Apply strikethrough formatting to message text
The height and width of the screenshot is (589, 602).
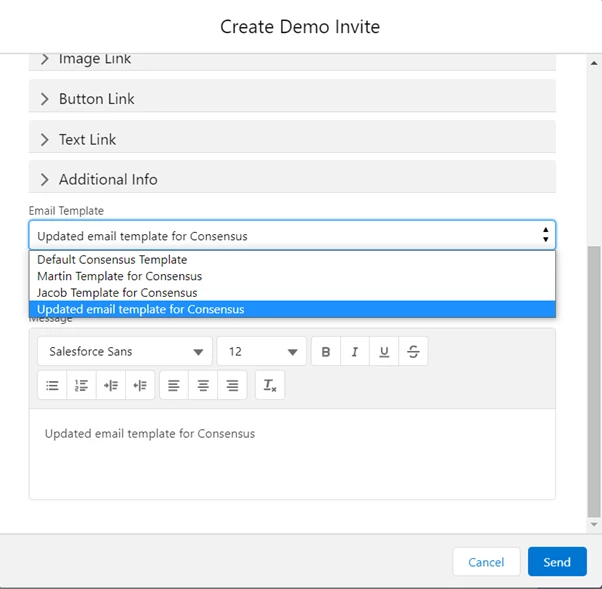pyautogui.click(x=413, y=352)
